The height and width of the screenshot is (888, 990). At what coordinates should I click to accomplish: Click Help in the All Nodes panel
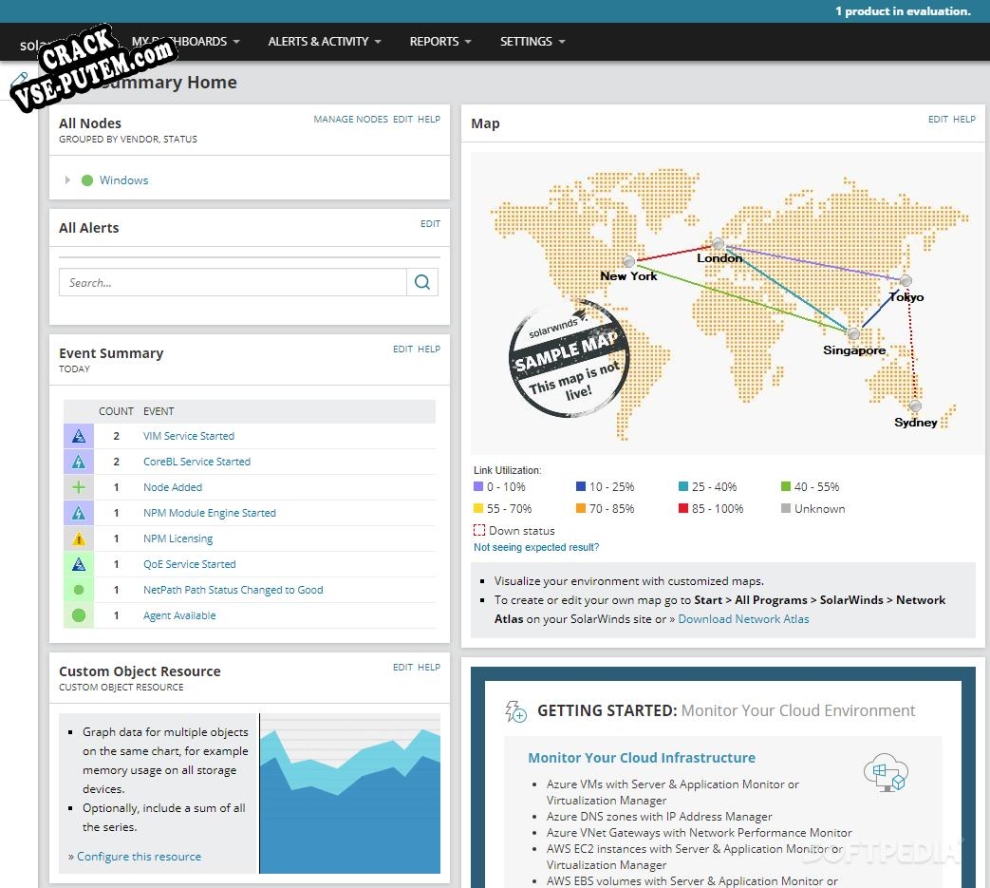[429, 119]
